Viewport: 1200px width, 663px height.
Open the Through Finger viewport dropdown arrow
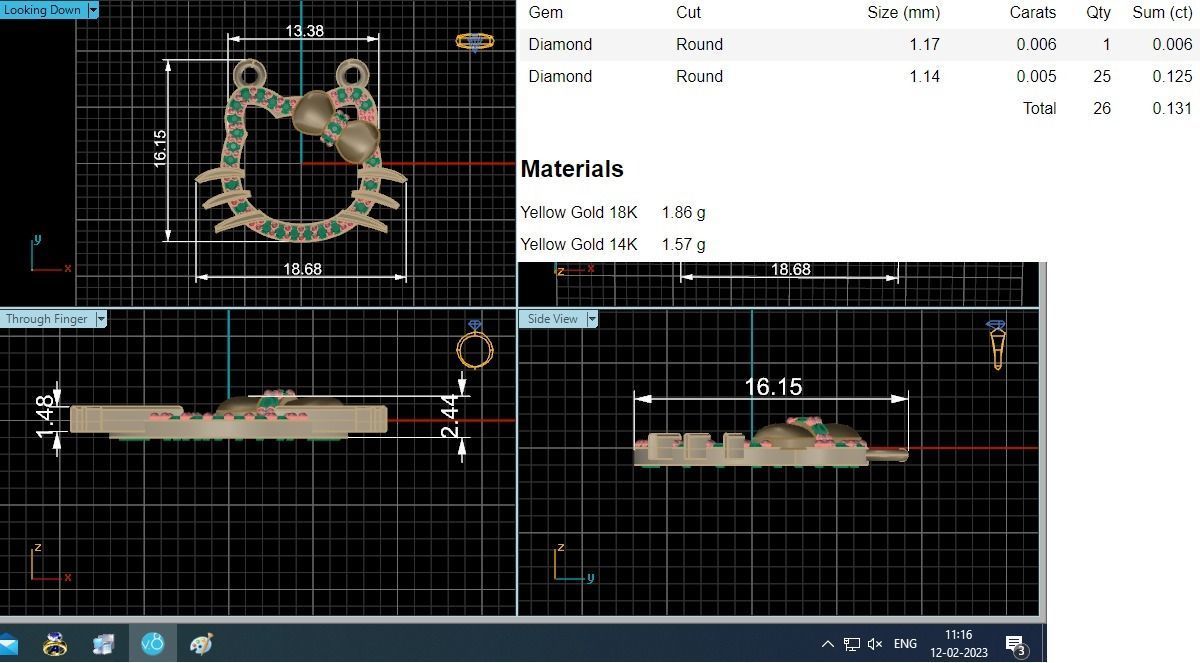pos(101,319)
